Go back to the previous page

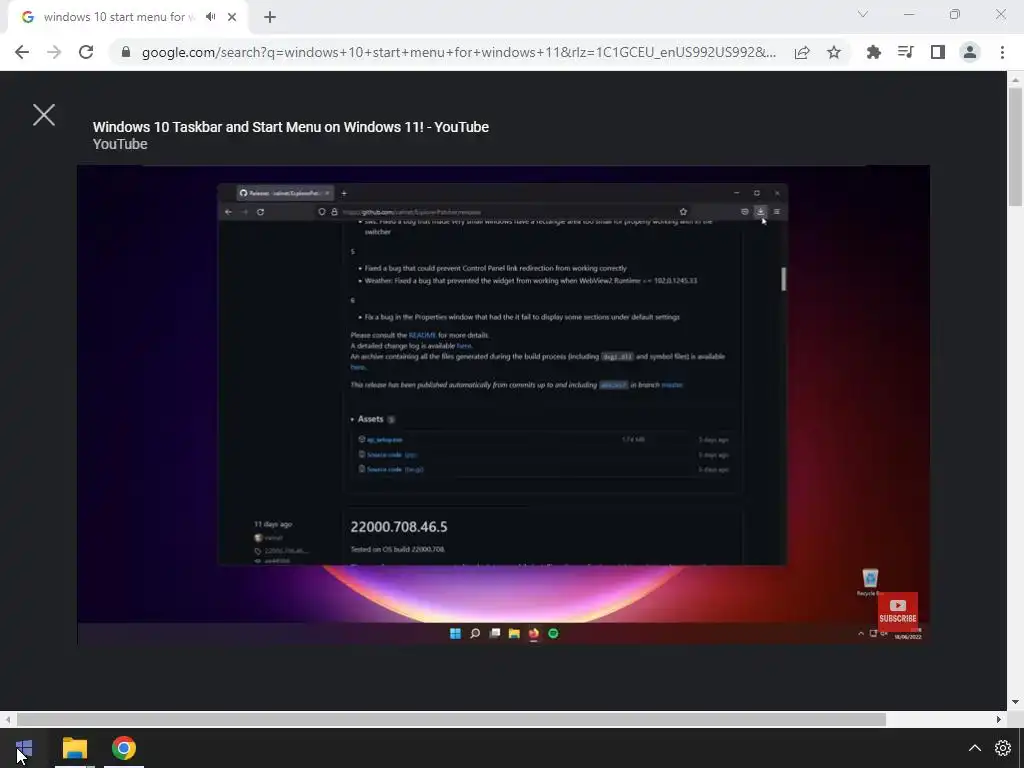pos(22,52)
